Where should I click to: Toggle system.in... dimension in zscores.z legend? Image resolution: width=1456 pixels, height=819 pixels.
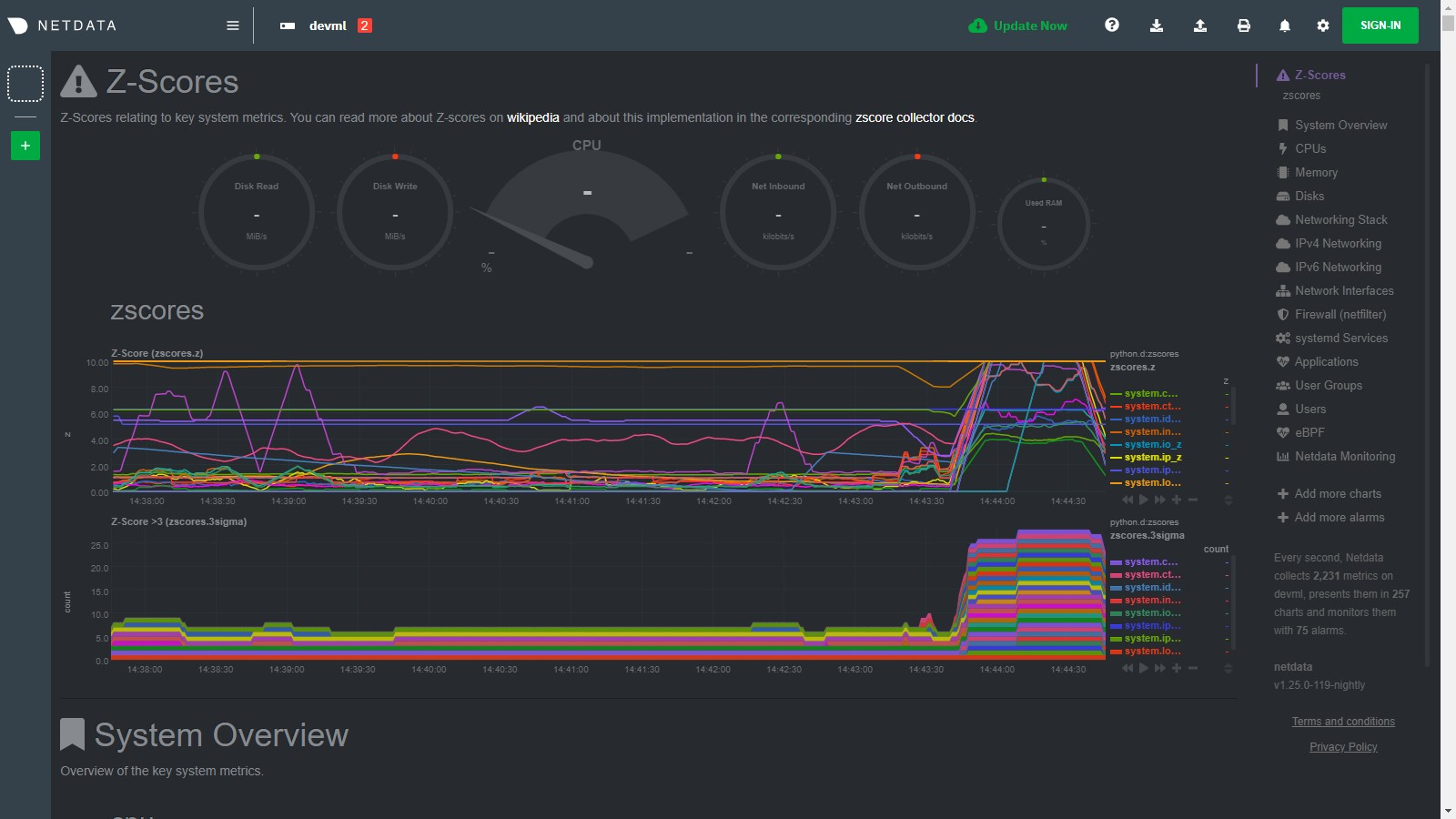click(1152, 432)
